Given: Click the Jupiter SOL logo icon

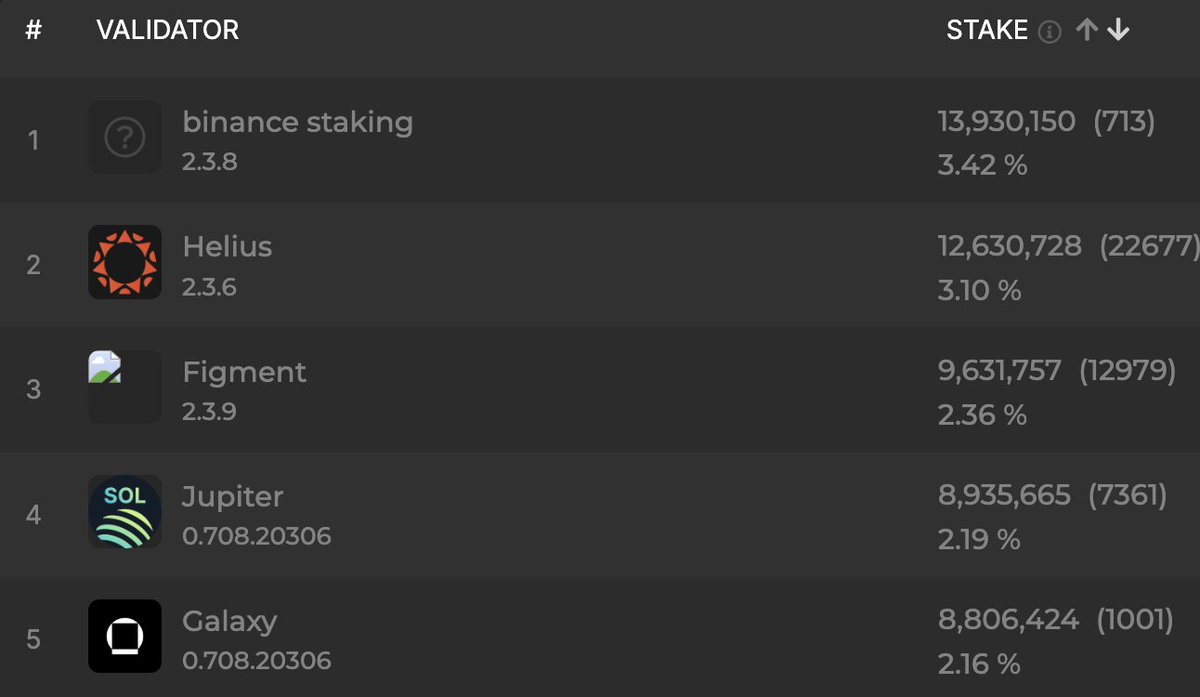Looking at the screenshot, I should tap(125, 512).
